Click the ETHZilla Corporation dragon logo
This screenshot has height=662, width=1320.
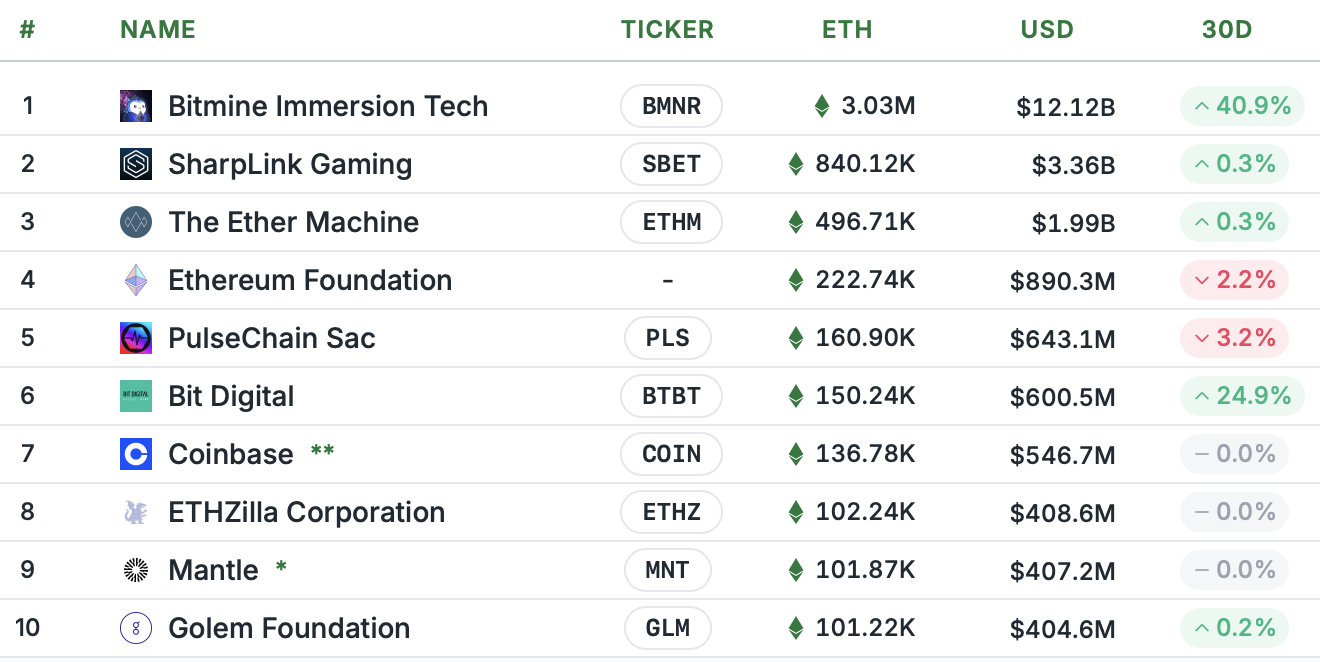point(135,512)
